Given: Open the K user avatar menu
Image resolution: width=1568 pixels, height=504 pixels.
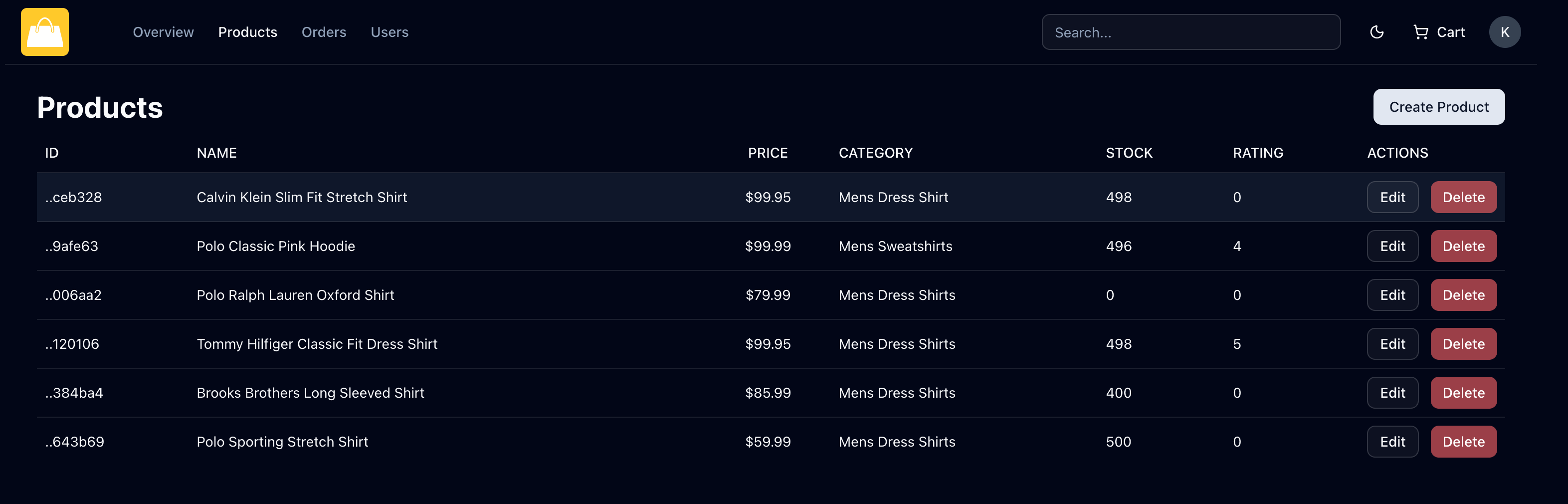Looking at the screenshot, I should pyautogui.click(x=1504, y=32).
